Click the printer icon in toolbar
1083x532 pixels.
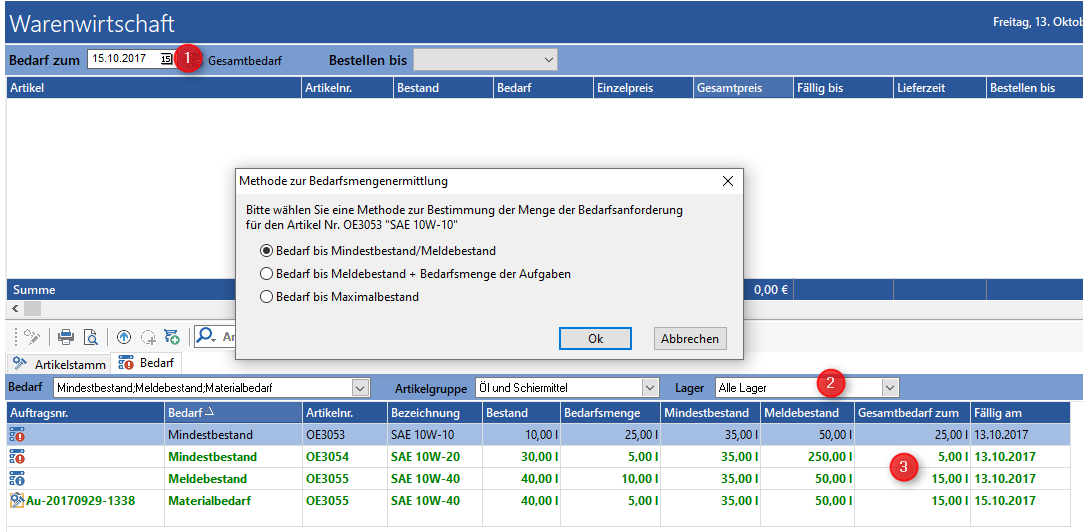coord(66,336)
